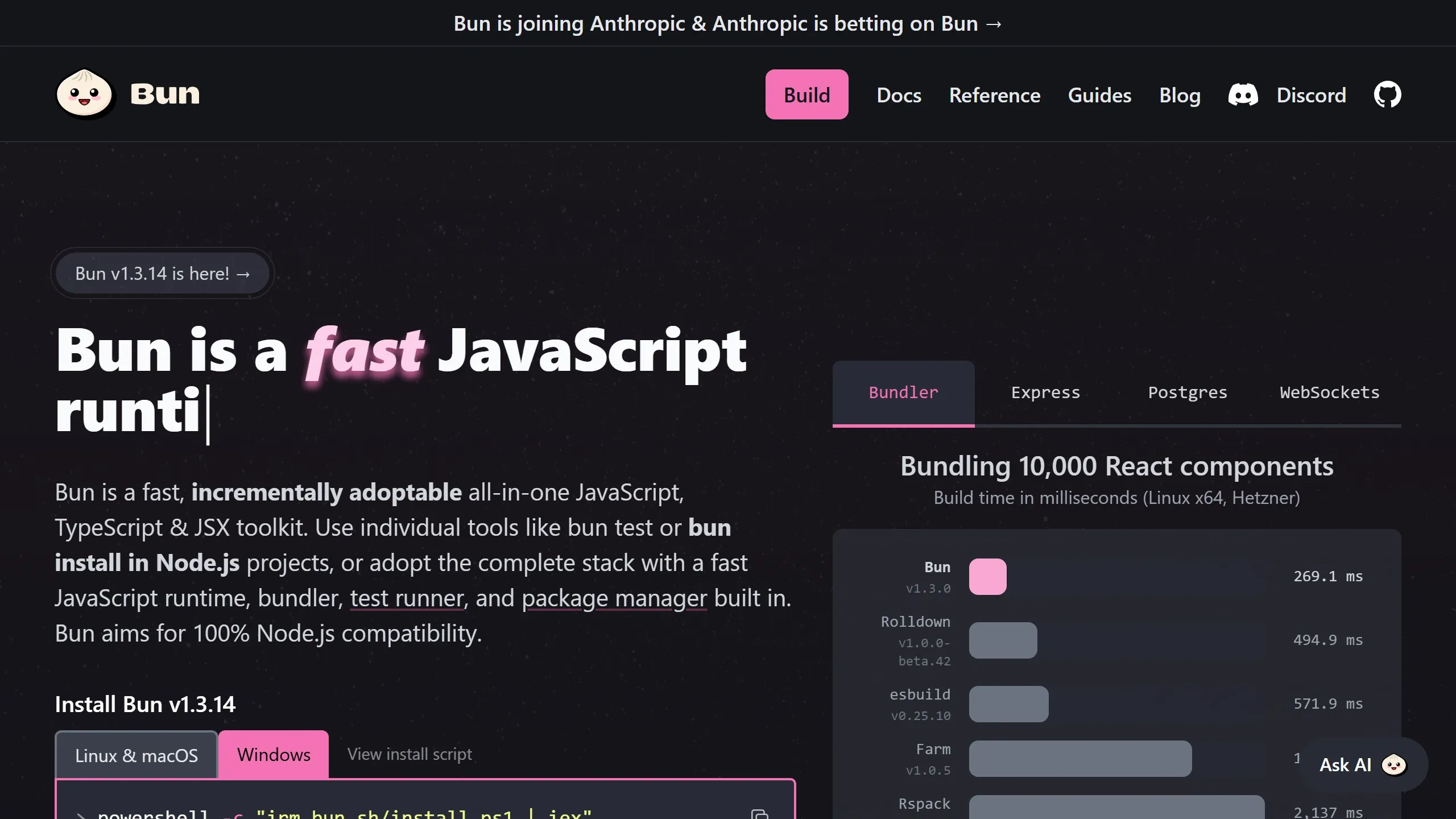
Task: Open the View install script link
Action: coord(409,754)
